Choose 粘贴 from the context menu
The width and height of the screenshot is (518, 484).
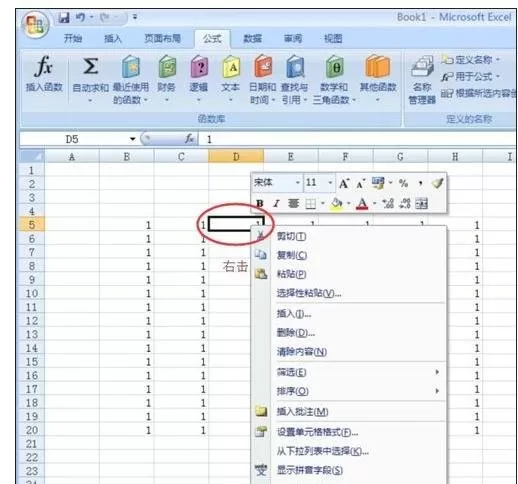[x=292, y=274]
